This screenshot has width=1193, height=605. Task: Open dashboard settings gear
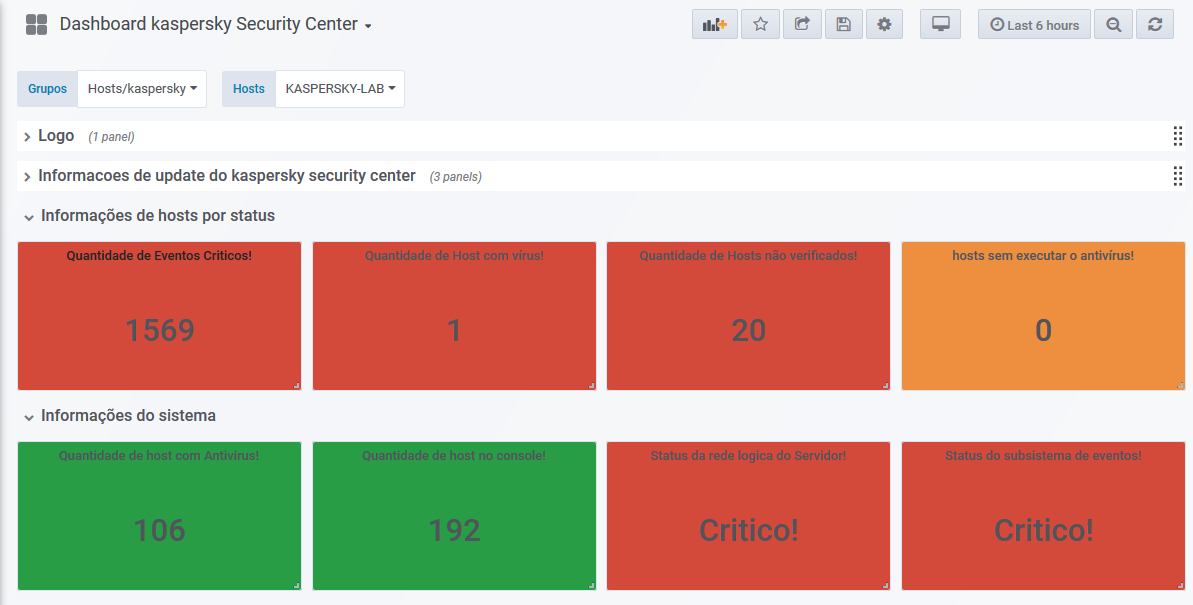884,25
